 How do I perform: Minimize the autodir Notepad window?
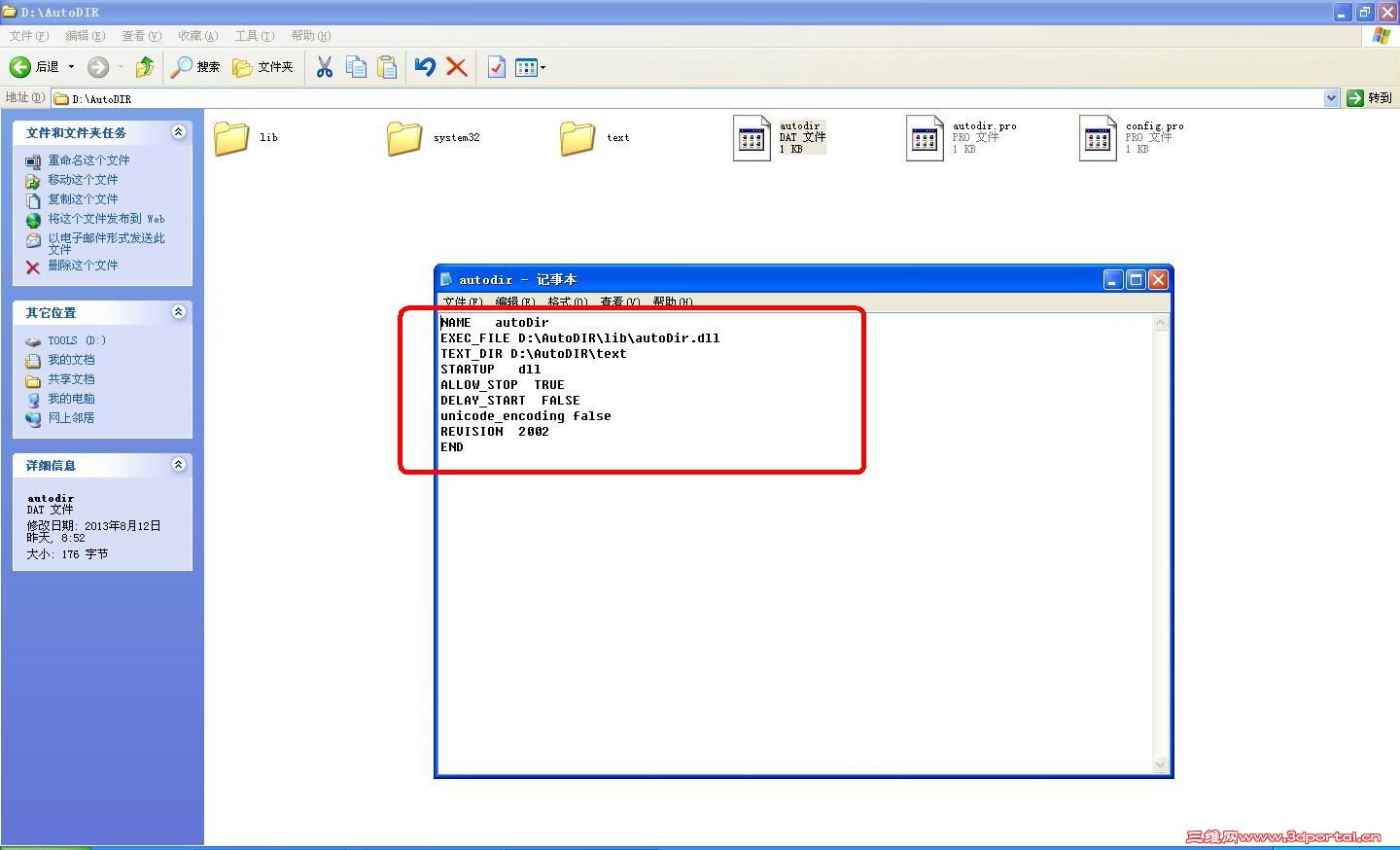pos(1114,280)
